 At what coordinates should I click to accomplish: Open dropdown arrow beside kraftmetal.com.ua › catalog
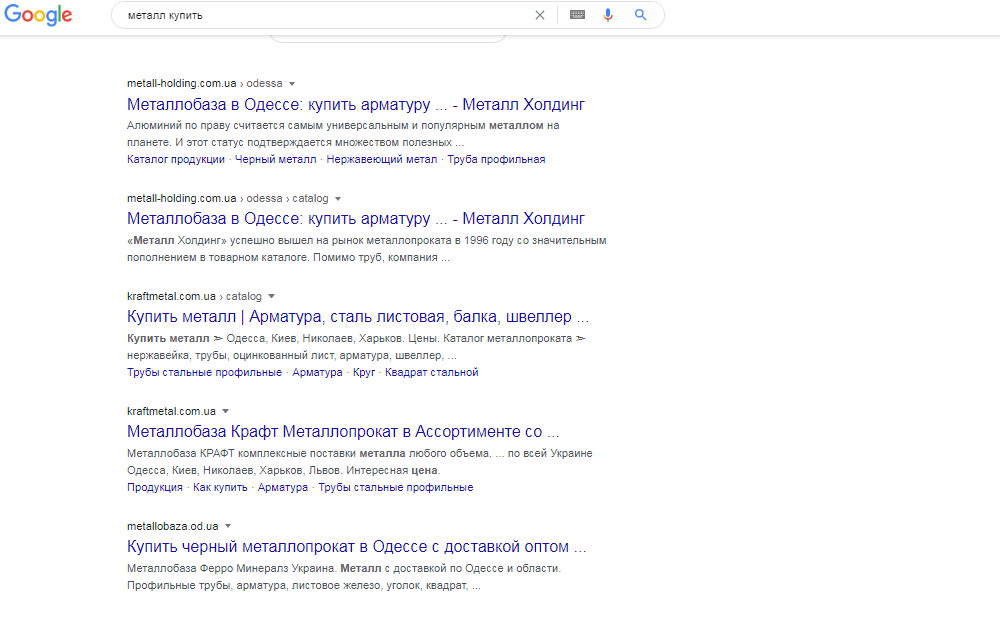click(271, 296)
